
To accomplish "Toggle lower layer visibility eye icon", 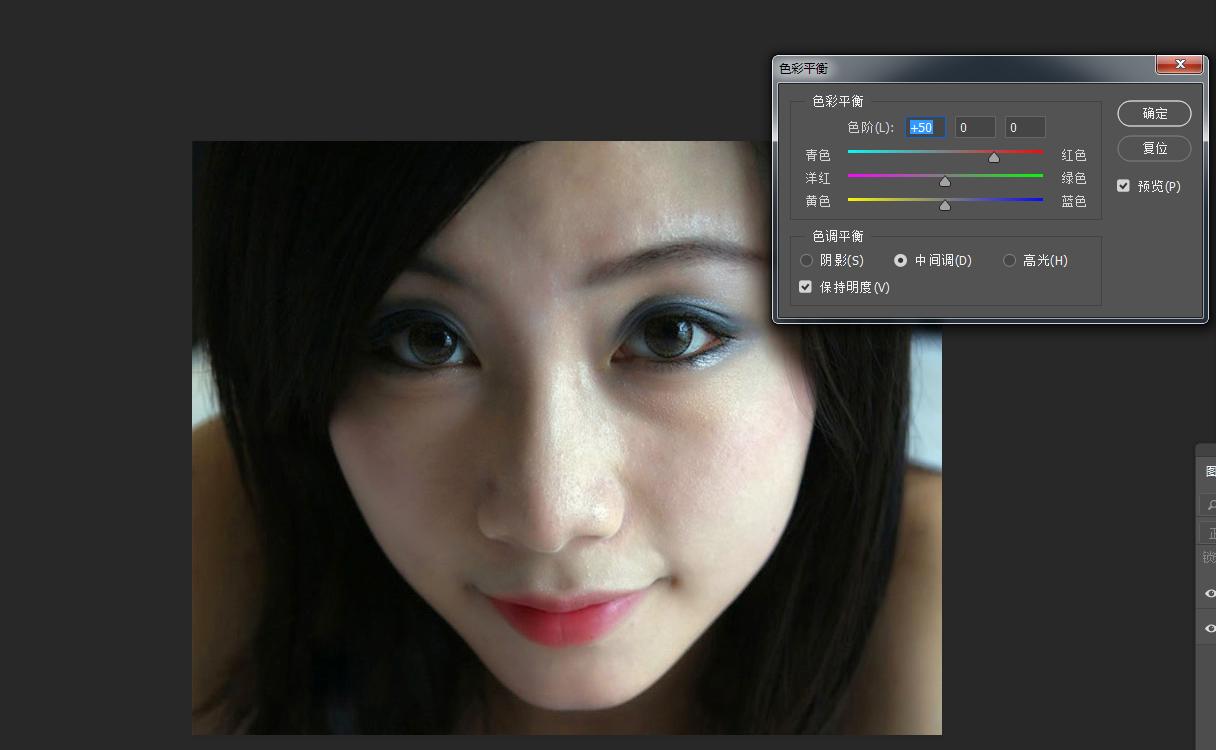I will tap(1210, 628).
